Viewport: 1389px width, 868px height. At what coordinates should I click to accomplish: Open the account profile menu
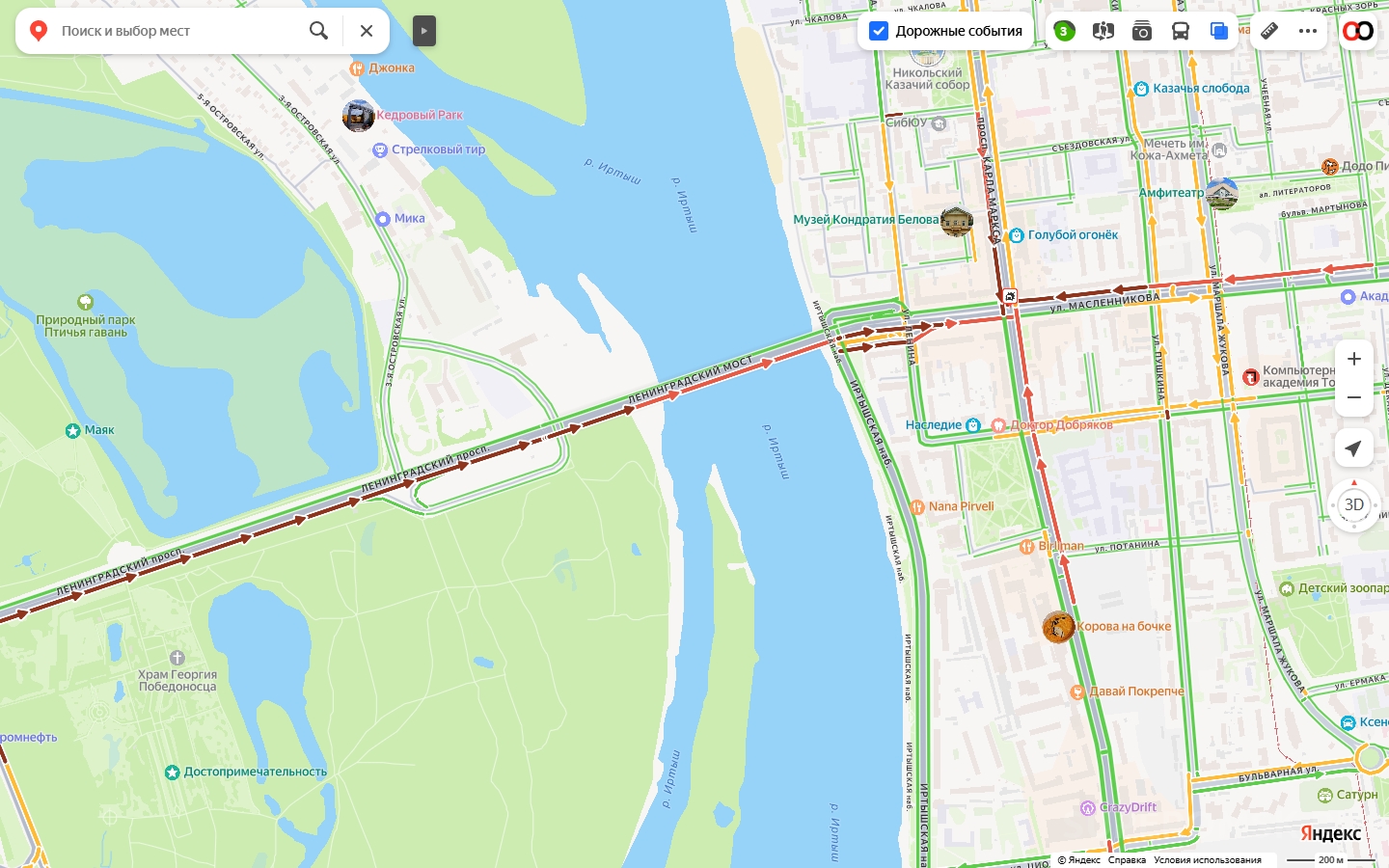1358,31
